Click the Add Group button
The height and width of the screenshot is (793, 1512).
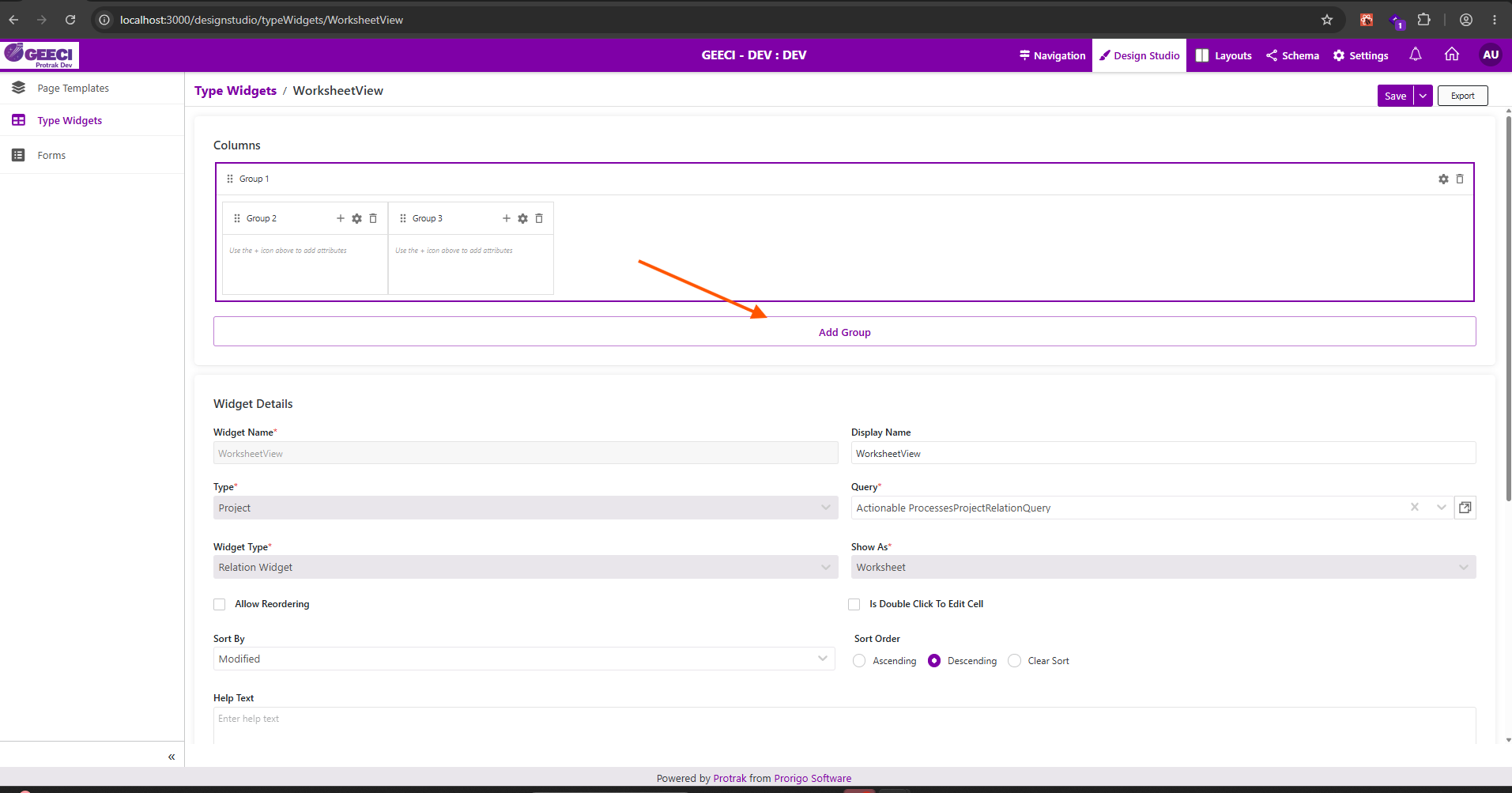coord(844,332)
